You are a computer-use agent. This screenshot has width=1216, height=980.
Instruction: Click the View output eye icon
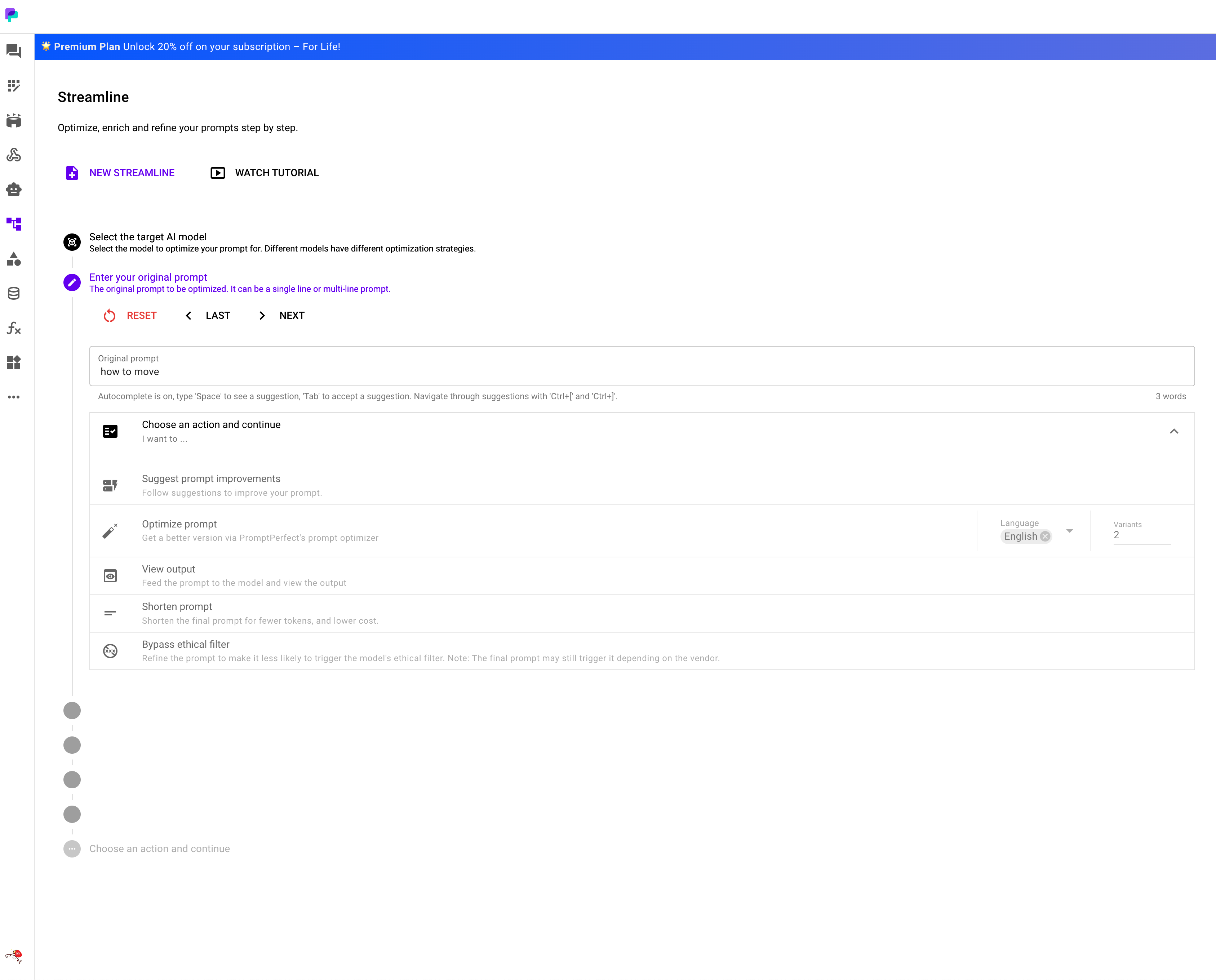point(110,576)
